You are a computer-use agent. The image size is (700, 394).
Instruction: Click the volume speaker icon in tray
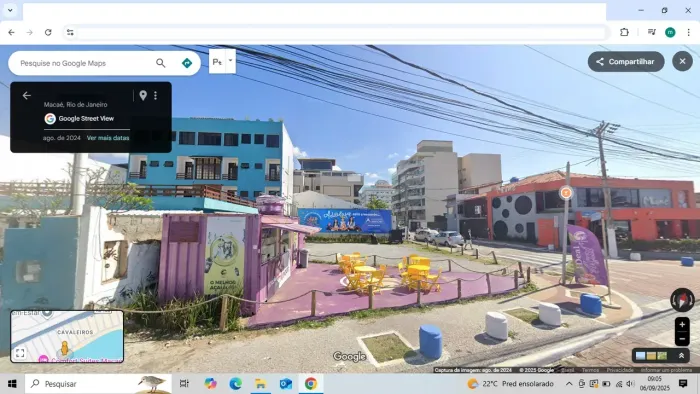point(630,384)
